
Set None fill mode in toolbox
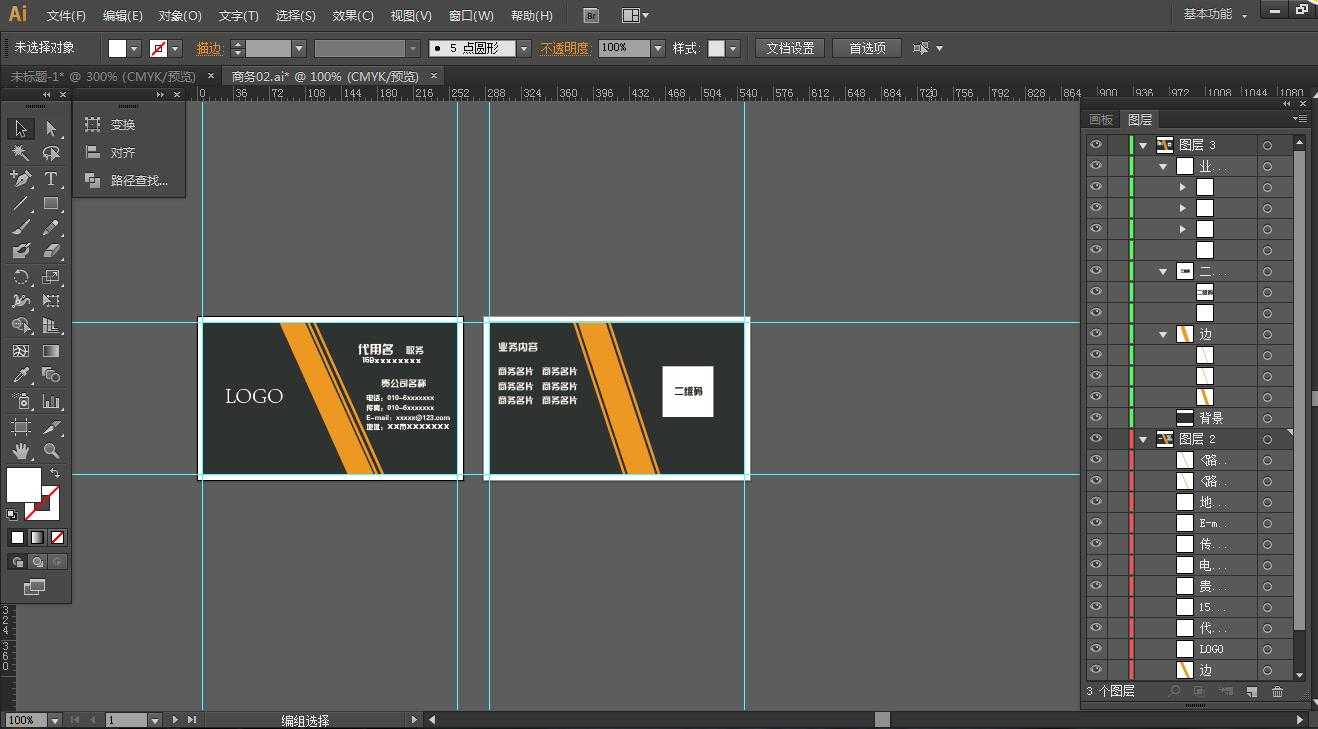57,537
